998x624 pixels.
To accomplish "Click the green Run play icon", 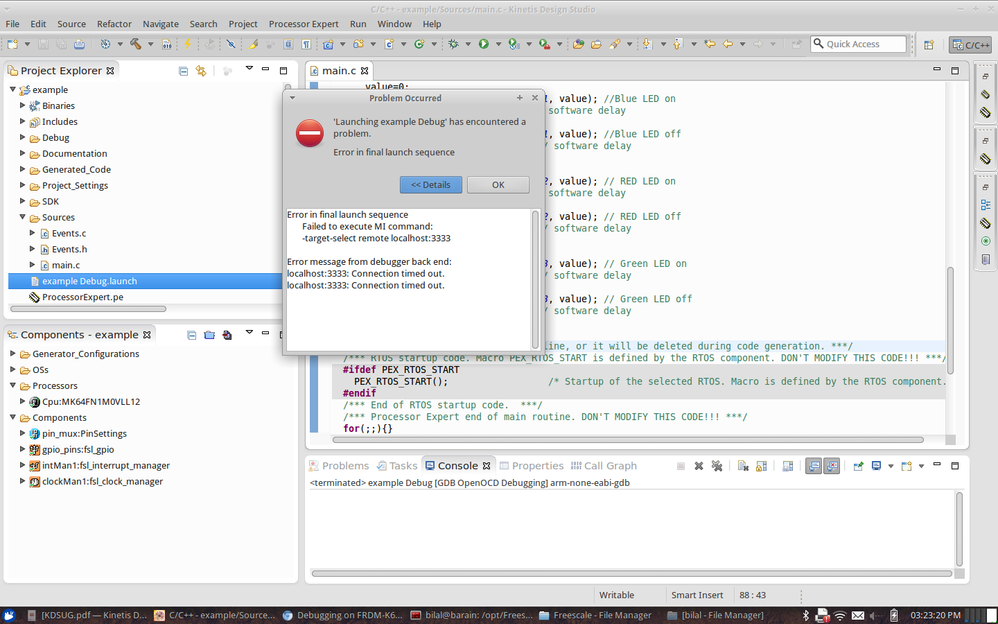I will click(x=484, y=44).
